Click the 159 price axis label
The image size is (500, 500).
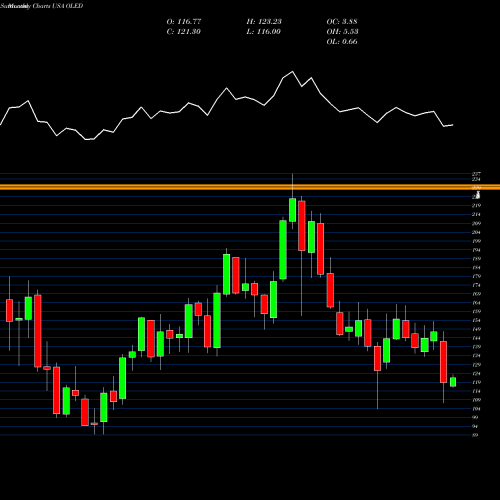point(476,312)
